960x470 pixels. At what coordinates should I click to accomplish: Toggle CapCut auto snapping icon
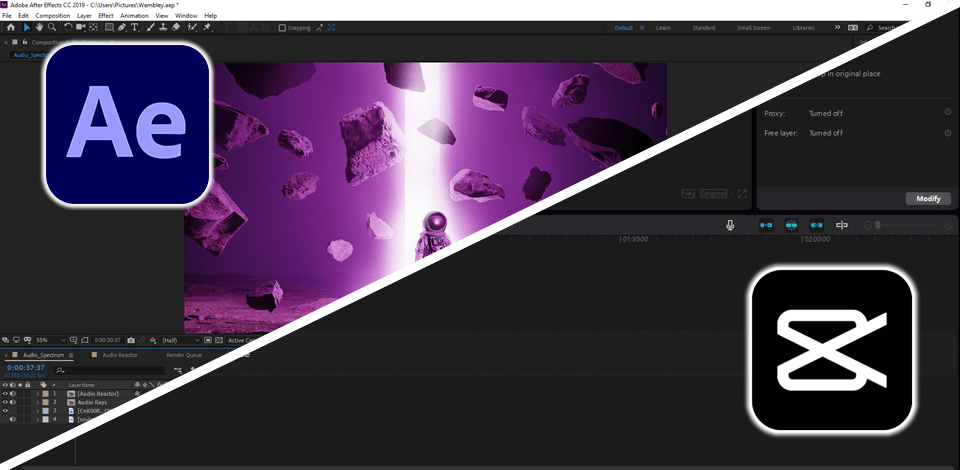pyautogui.click(x=791, y=225)
